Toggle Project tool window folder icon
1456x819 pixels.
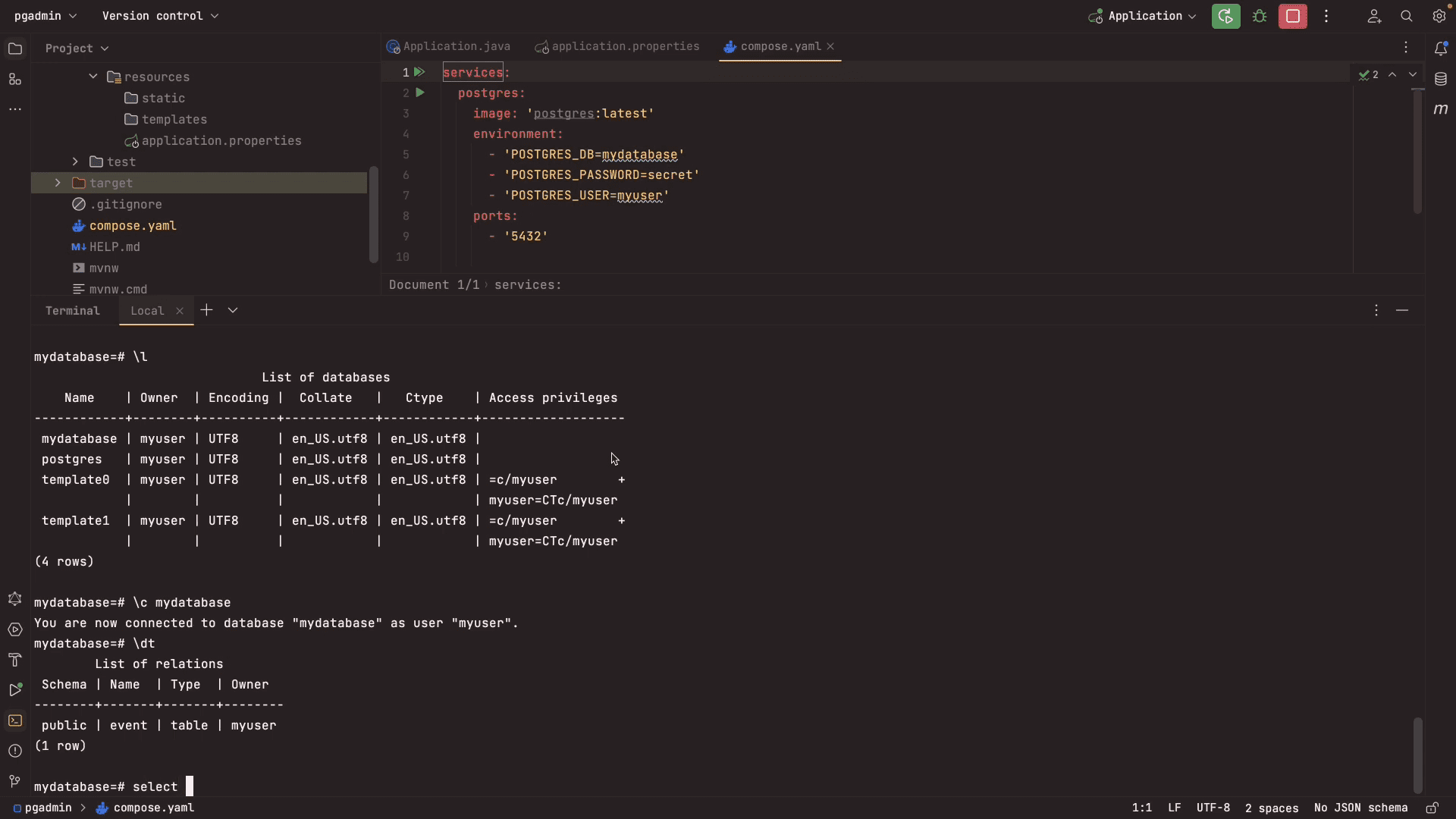tap(15, 49)
